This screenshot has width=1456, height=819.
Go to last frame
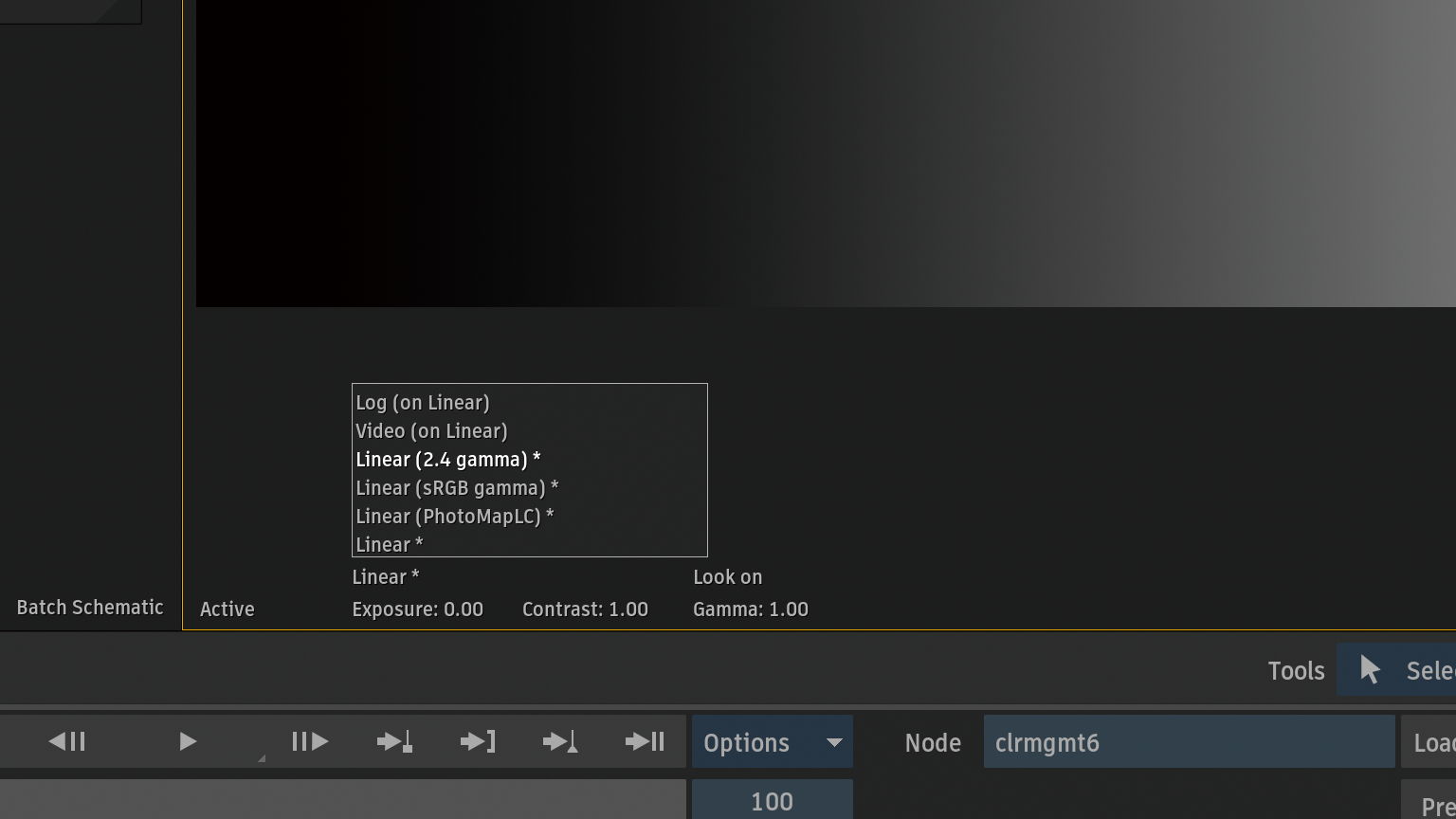(x=645, y=741)
